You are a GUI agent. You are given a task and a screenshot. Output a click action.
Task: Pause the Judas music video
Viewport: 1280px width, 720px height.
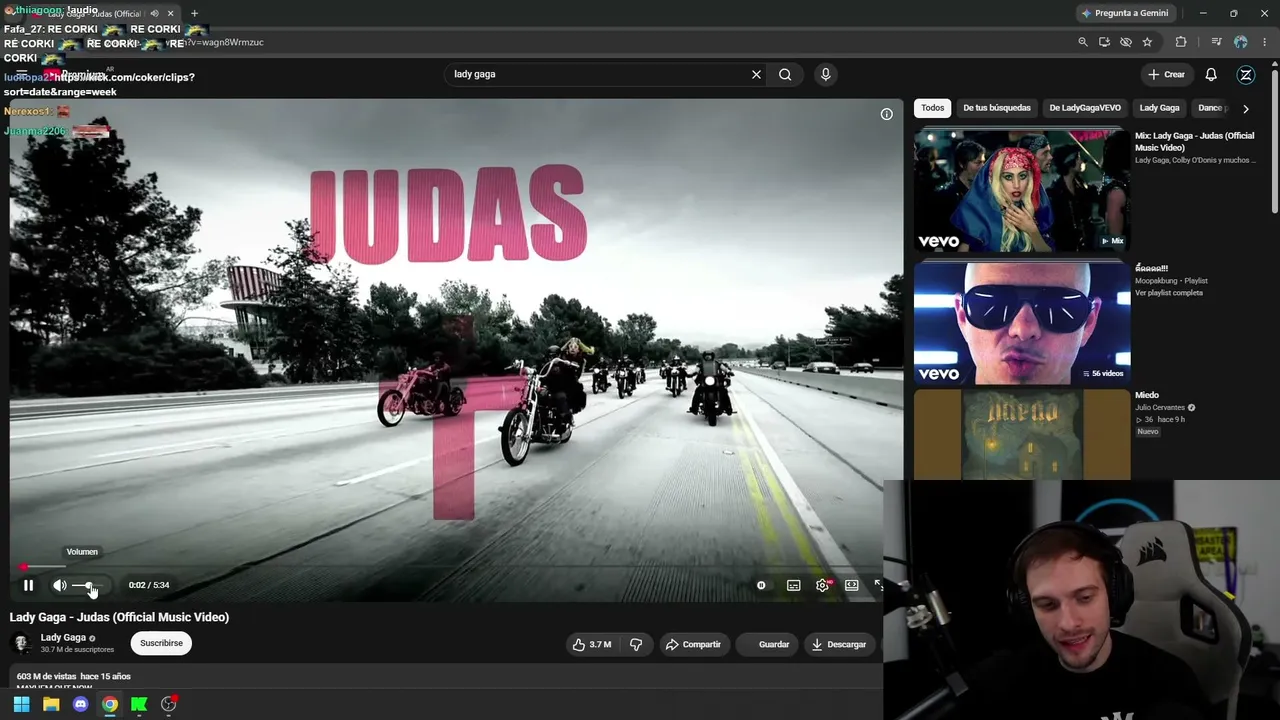coord(28,585)
